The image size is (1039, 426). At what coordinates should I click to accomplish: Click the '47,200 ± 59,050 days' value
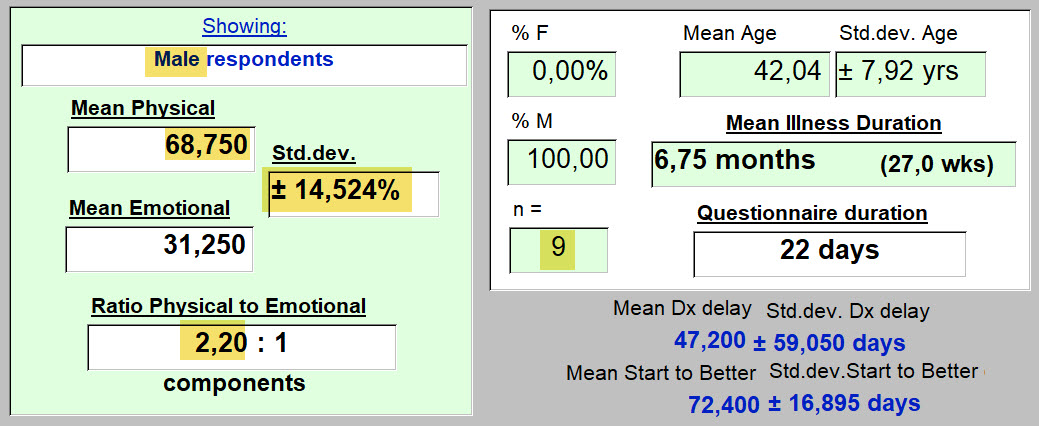tap(789, 342)
